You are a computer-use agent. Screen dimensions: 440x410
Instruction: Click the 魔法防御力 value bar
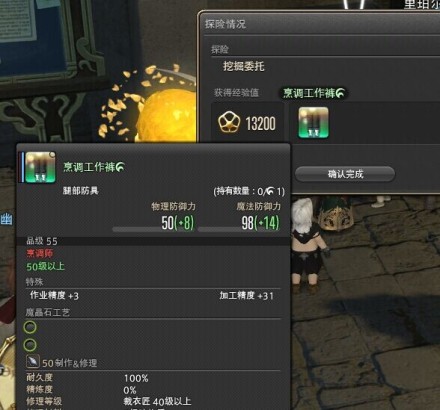click(239, 229)
